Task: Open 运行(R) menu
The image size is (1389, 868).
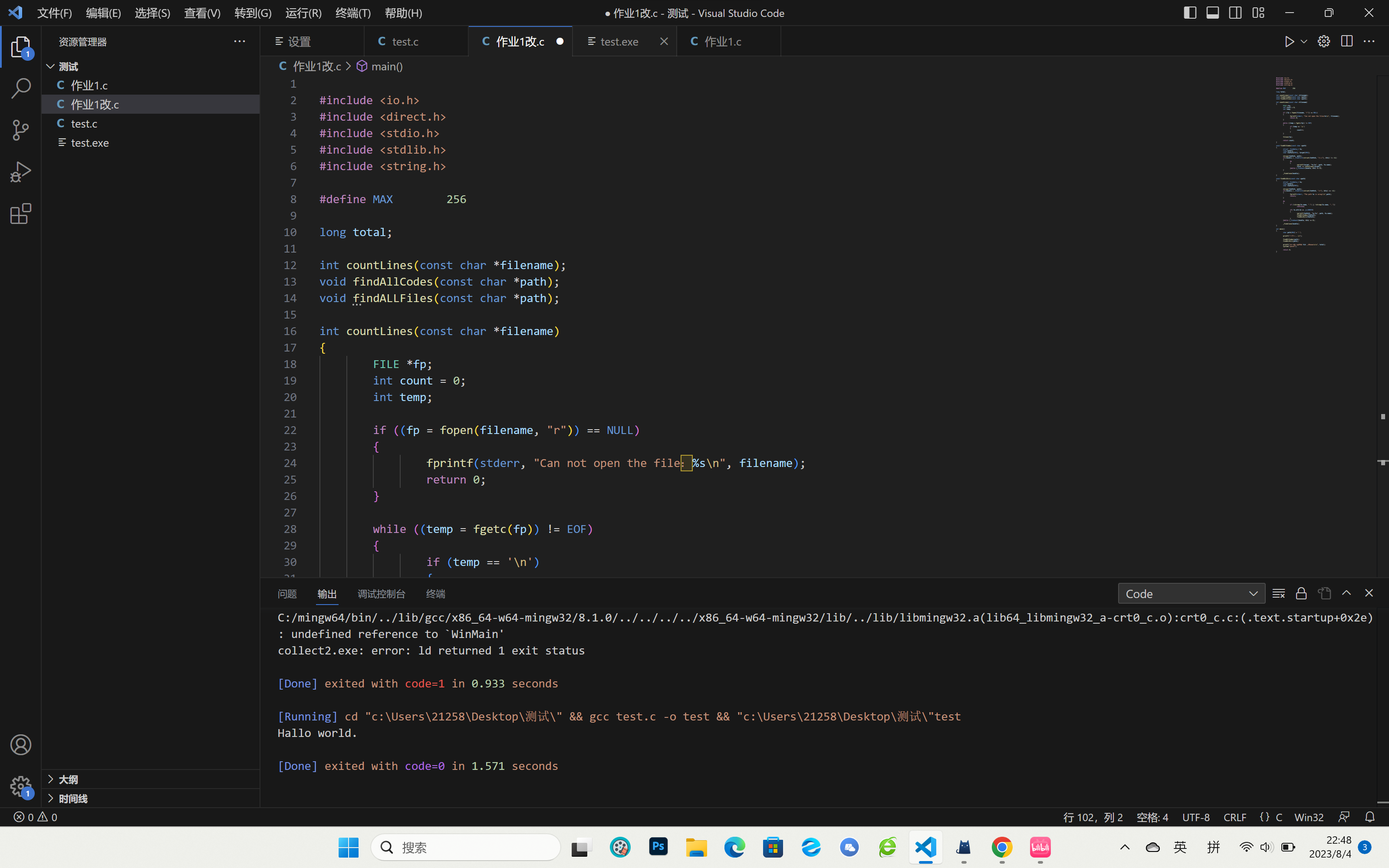Action: (303, 13)
